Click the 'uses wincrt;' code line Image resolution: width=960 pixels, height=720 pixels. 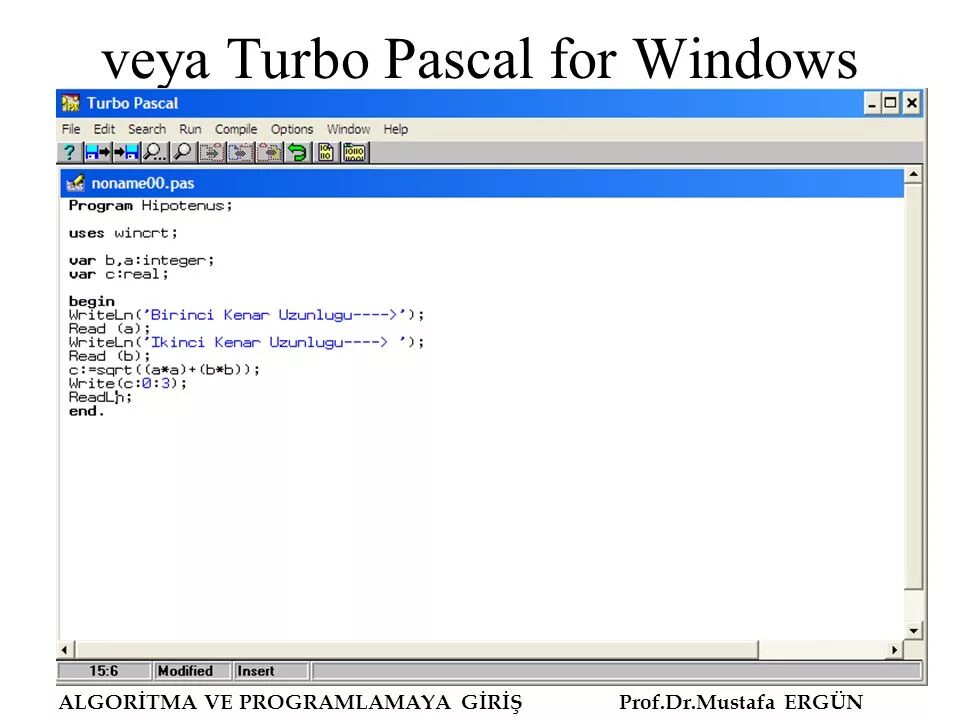click(x=123, y=233)
